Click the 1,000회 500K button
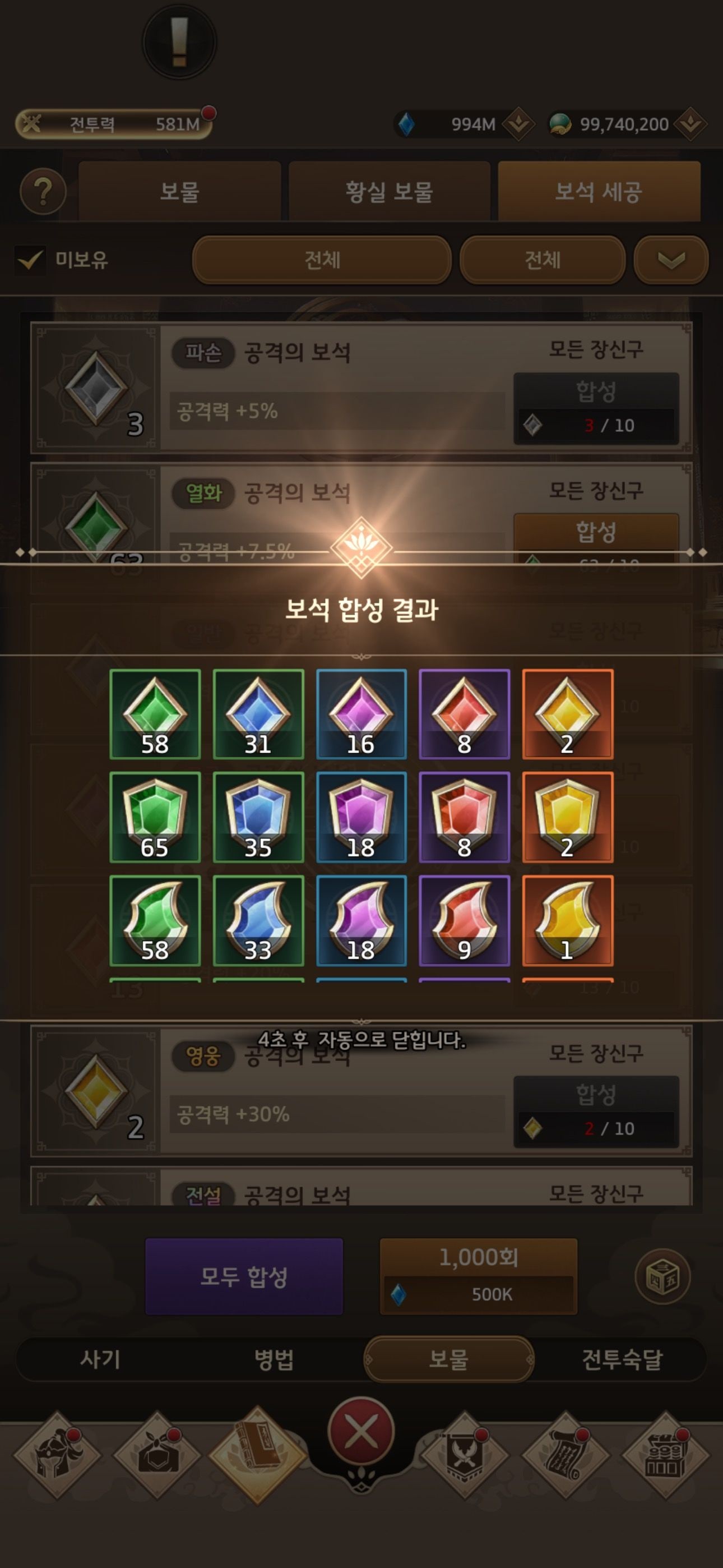Viewport: 723px width, 1568px height. click(x=478, y=1276)
